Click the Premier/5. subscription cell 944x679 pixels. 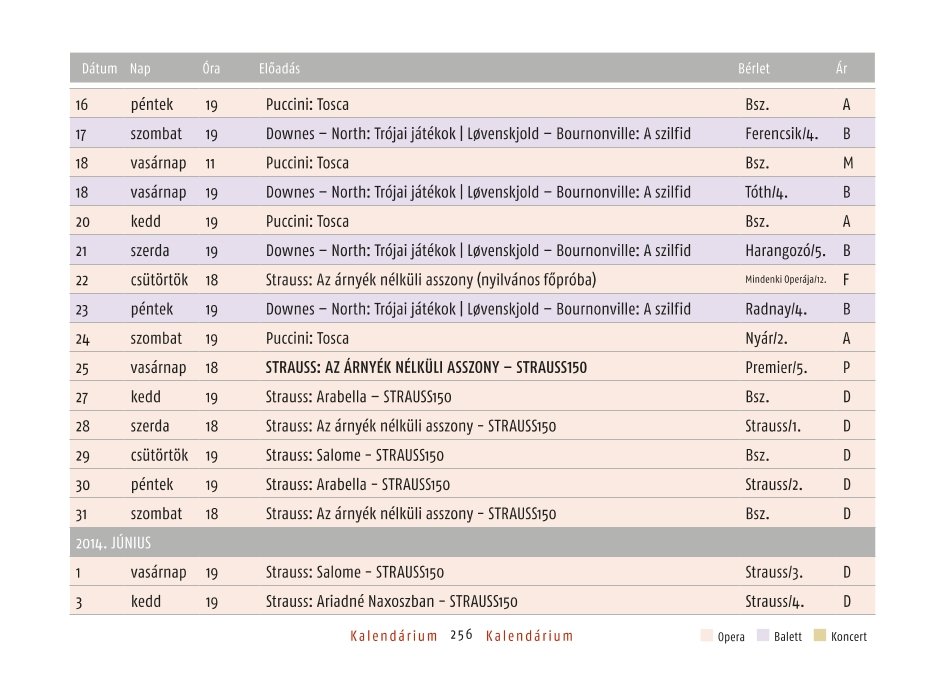click(776, 368)
